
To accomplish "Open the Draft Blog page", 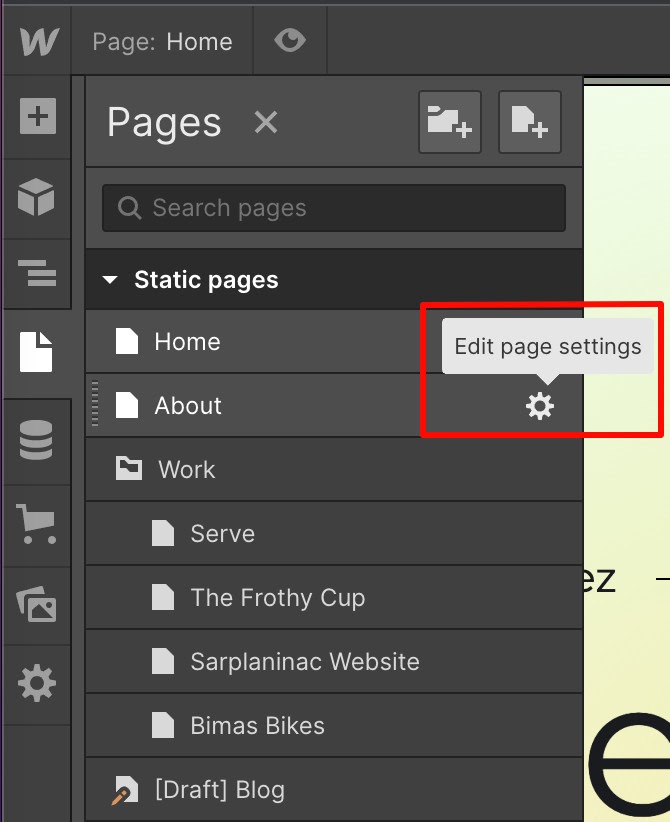I will point(334,789).
